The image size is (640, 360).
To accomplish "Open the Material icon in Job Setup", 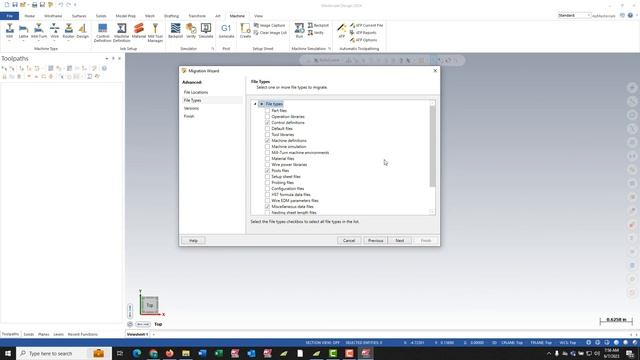I will [x=139, y=31].
